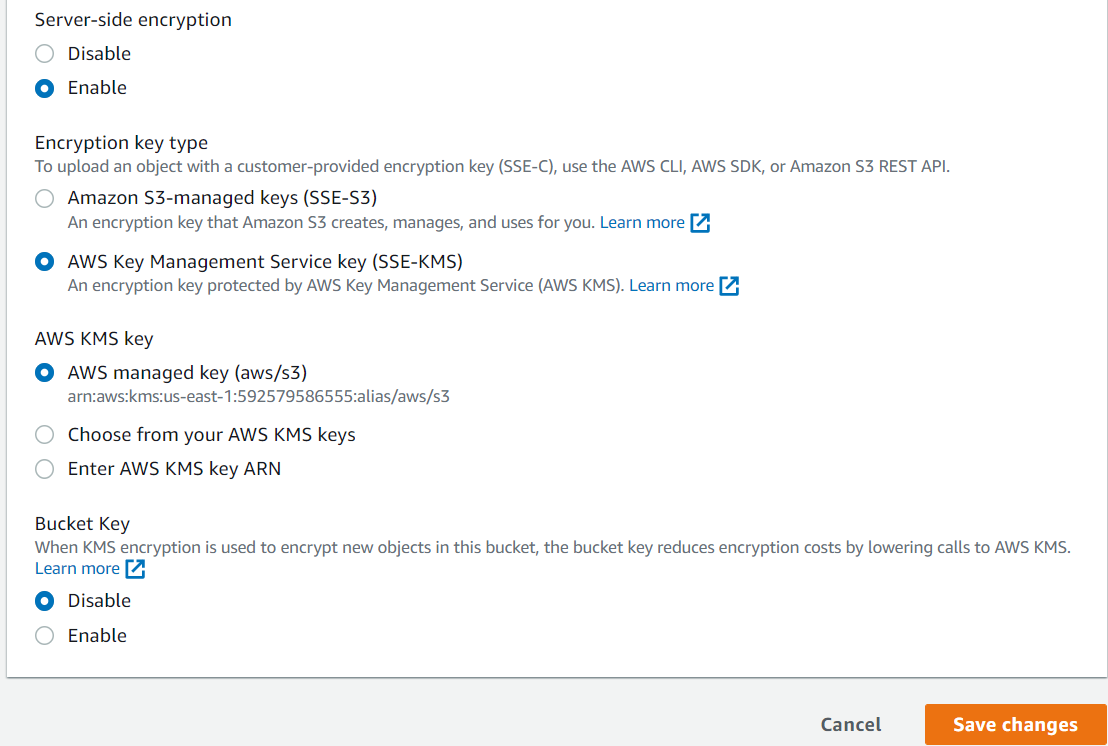Select AWS Key Management Service key (SSE-KMS)
Image resolution: width=1108 pixels, height=746 pixels.
click(44, 261)
